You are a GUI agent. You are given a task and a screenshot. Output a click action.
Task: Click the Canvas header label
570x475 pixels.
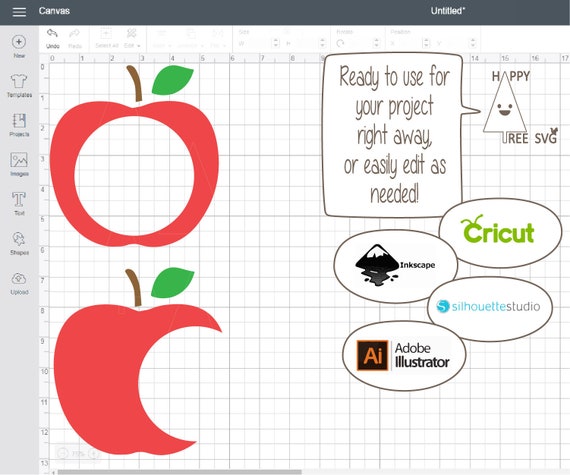[54, 11]
